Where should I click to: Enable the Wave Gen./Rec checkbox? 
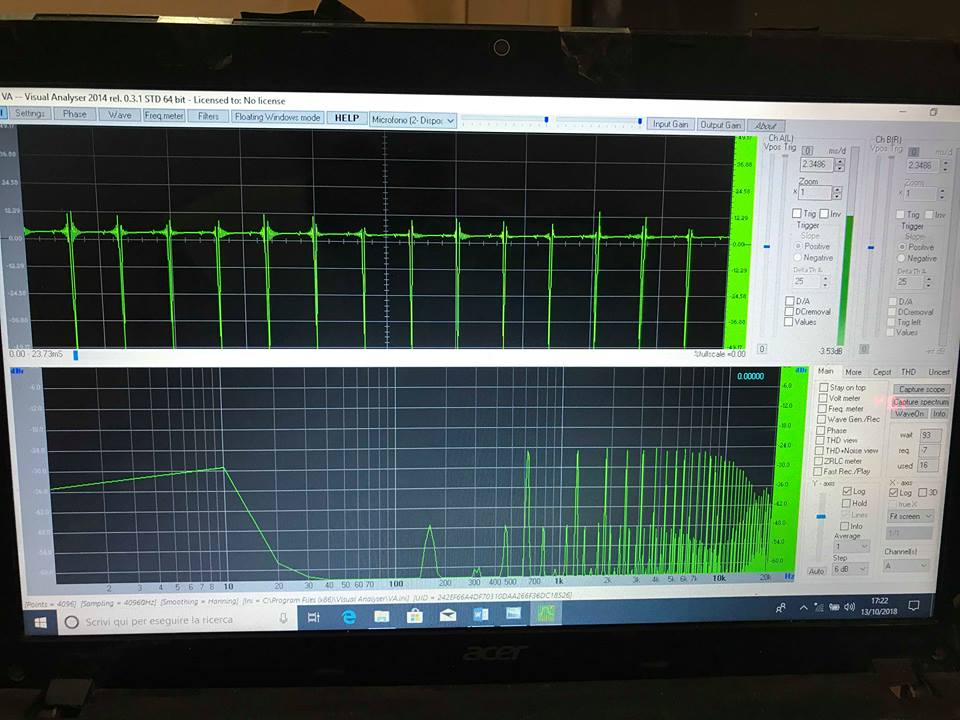822,419
